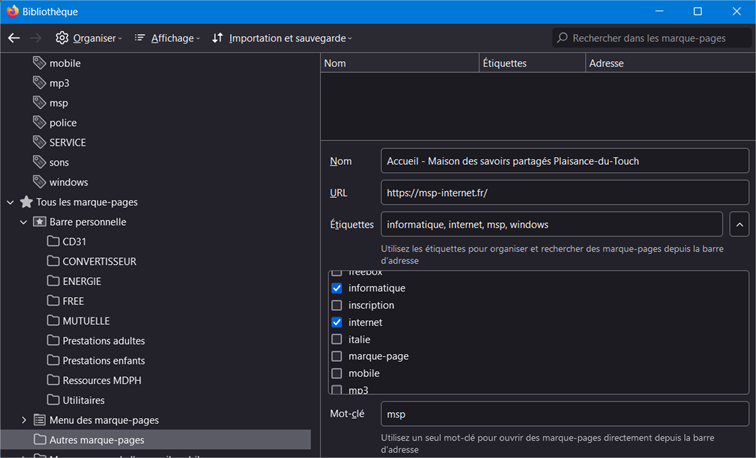Click the Organiser gear icon

click(62, 38)
